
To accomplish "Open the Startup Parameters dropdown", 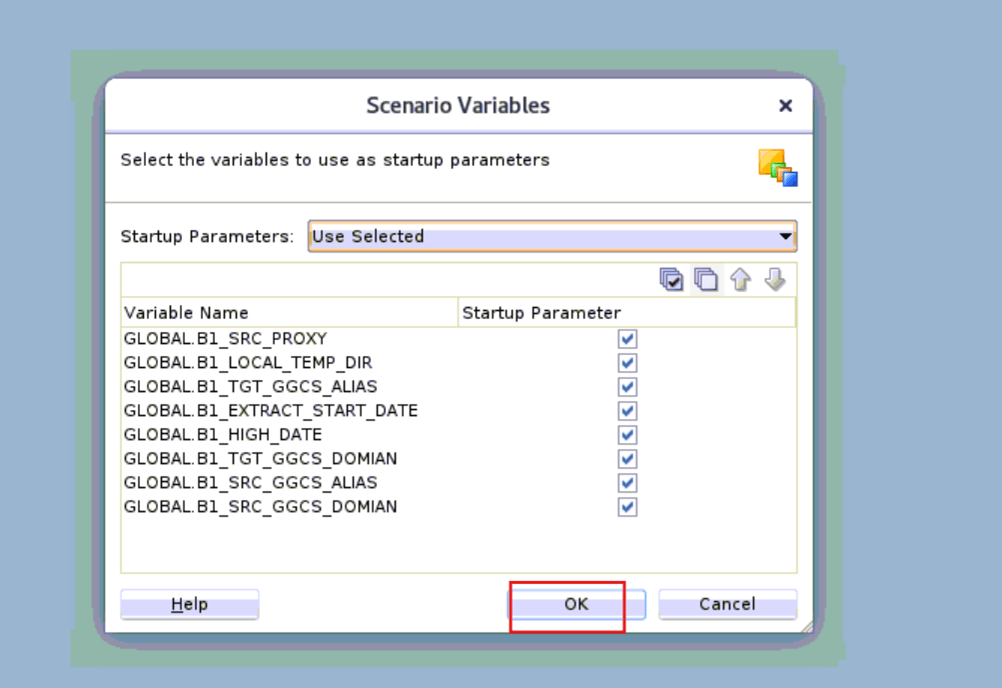I will [786, 236].
